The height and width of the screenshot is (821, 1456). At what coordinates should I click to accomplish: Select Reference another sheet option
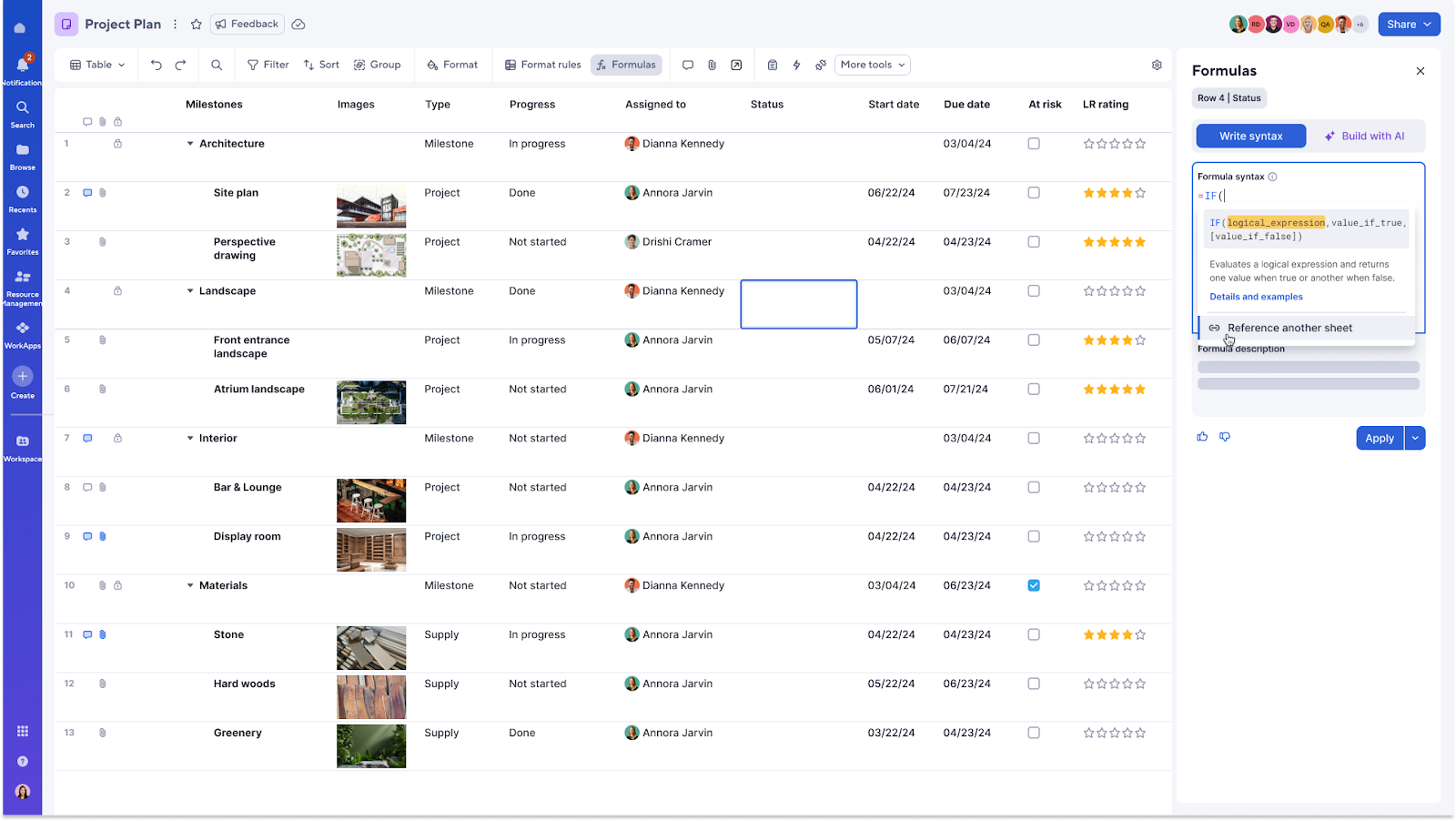tap(1307, 328)
